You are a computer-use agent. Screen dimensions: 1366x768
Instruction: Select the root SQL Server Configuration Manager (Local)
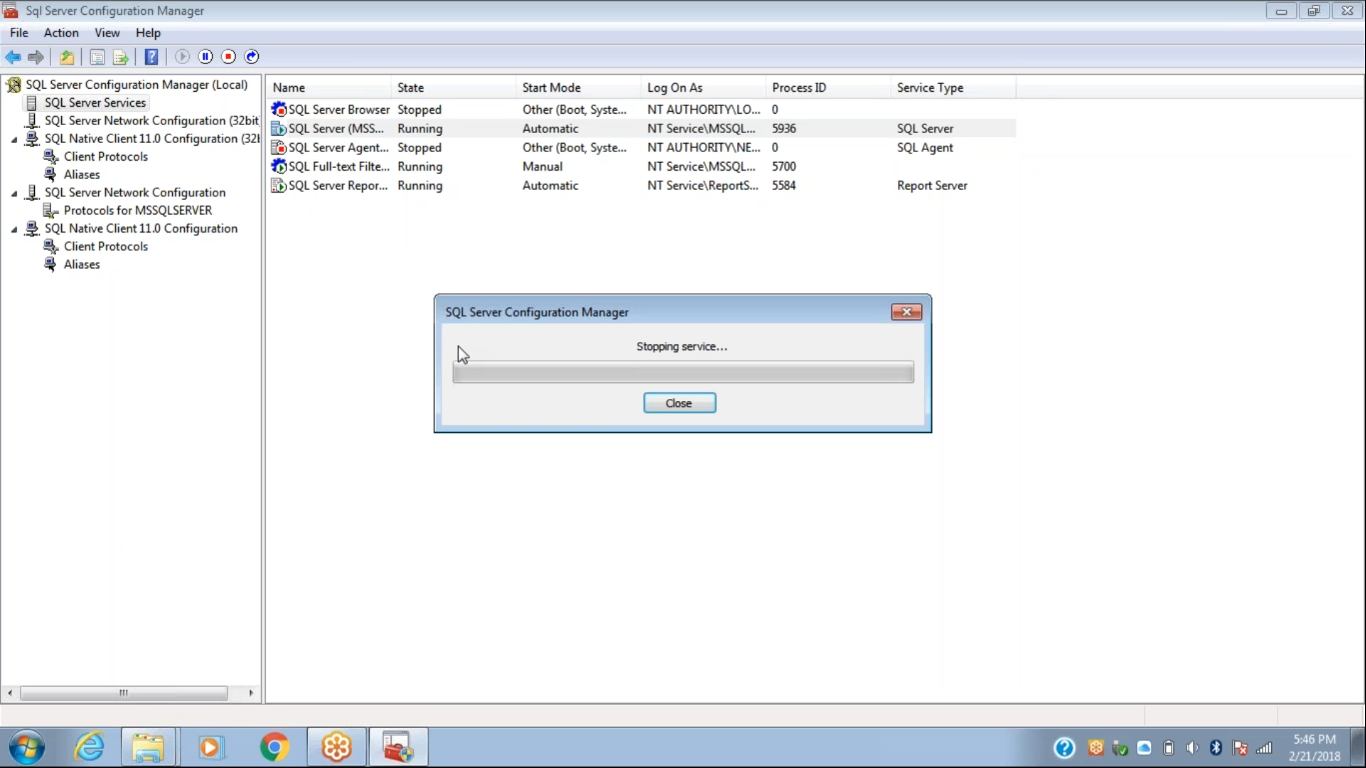[136, 85]
